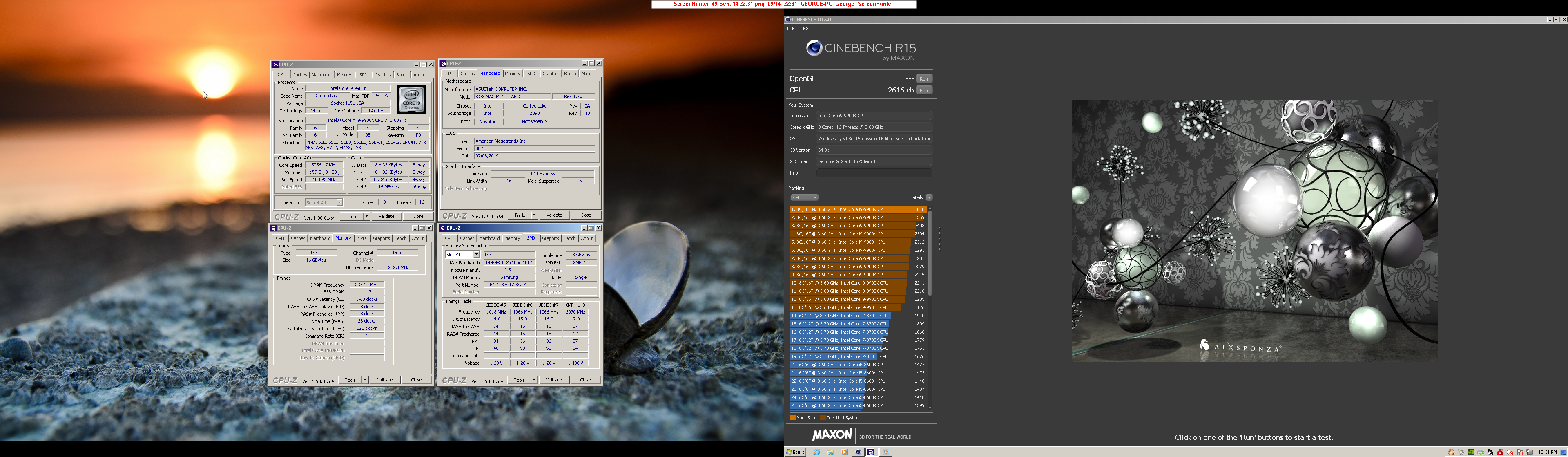Click the DRAM Frequency 2372.4 MHz value
Viewport: 1568px width, 457px height.
tap(366, 285)
